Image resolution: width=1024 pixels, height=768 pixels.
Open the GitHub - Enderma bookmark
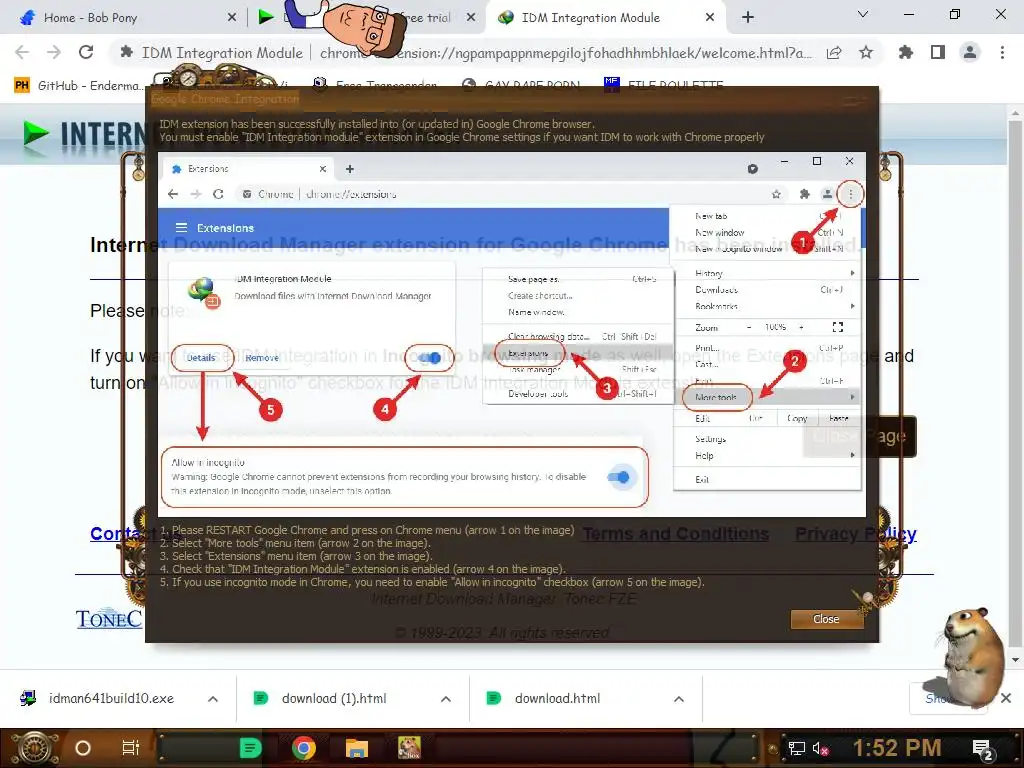78,86
